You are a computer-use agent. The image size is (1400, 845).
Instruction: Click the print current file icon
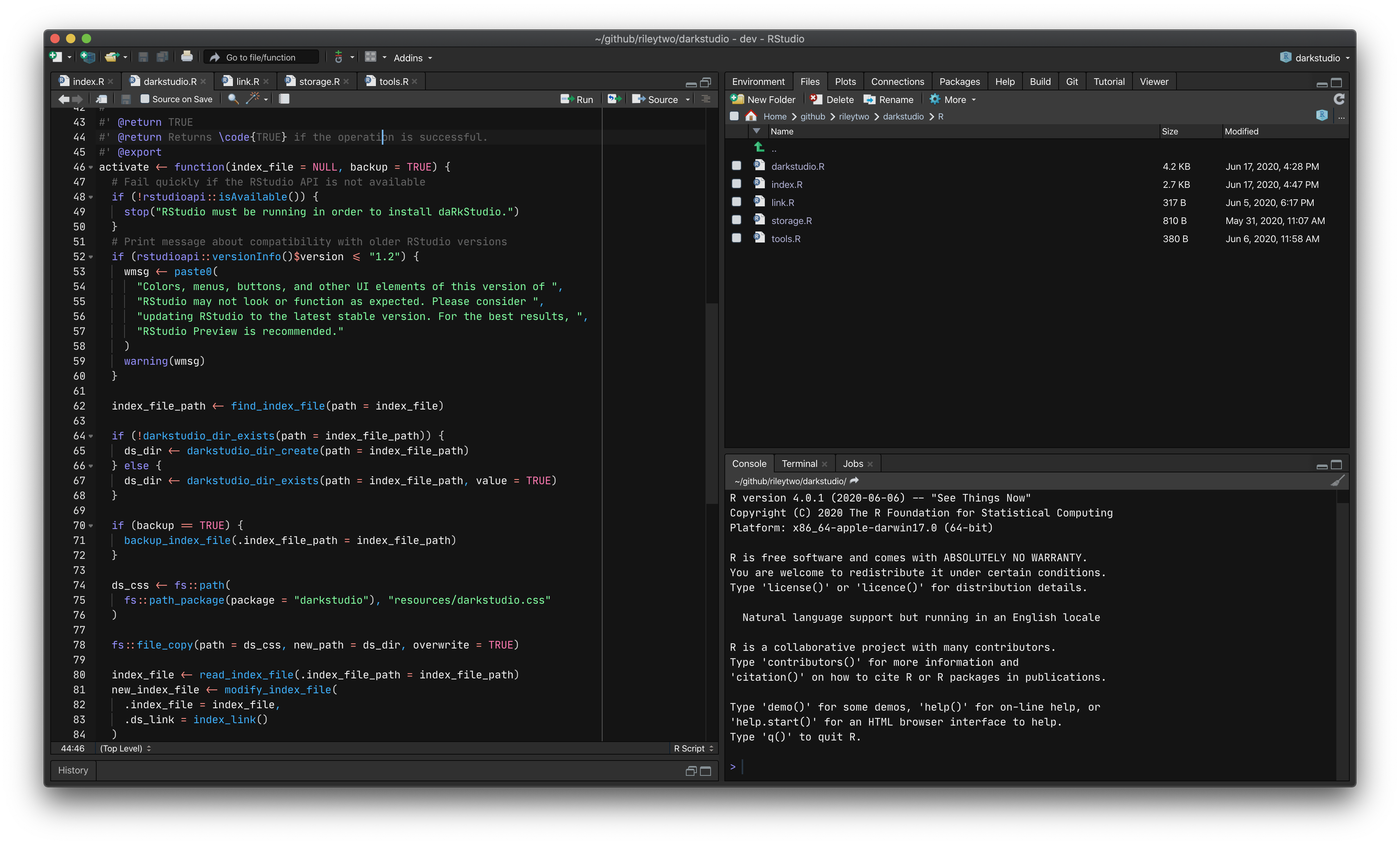pos(186,57)
